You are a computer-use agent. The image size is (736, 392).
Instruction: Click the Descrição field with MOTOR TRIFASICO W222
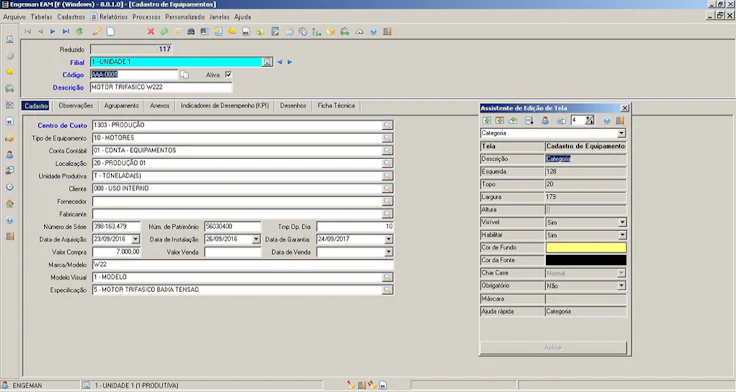161,87
